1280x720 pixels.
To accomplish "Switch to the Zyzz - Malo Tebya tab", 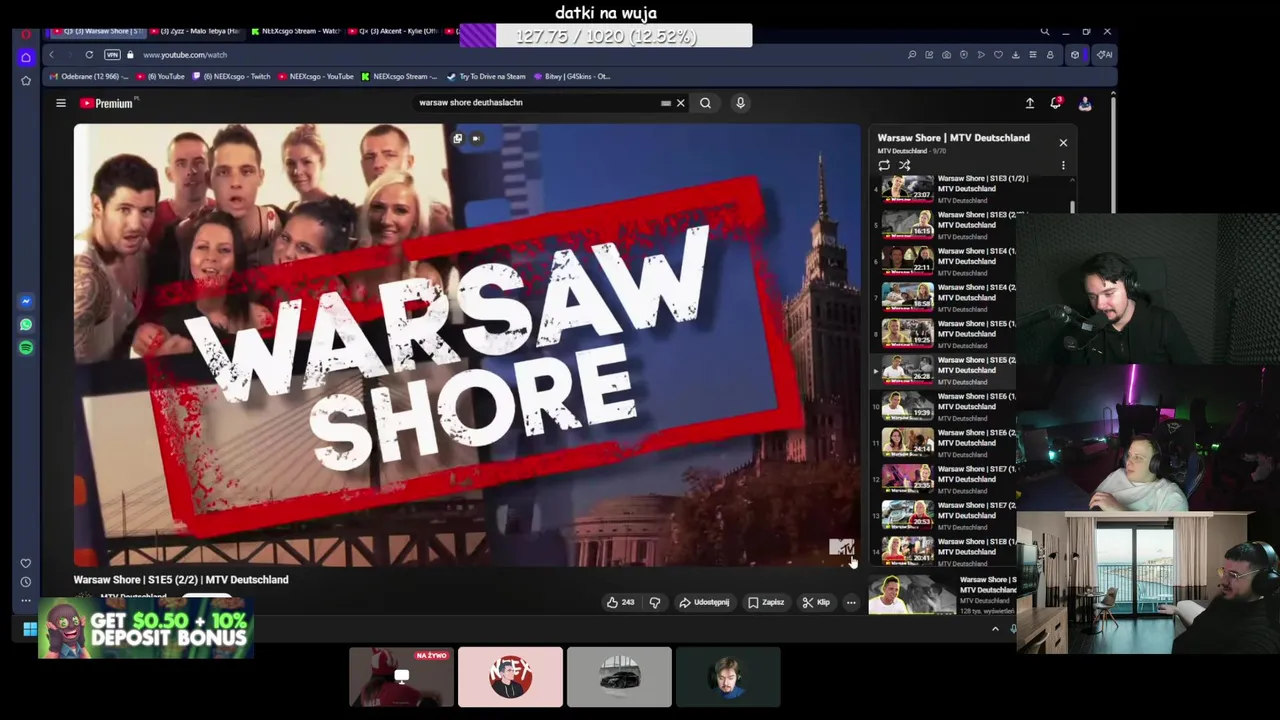I will coord(198,31).
